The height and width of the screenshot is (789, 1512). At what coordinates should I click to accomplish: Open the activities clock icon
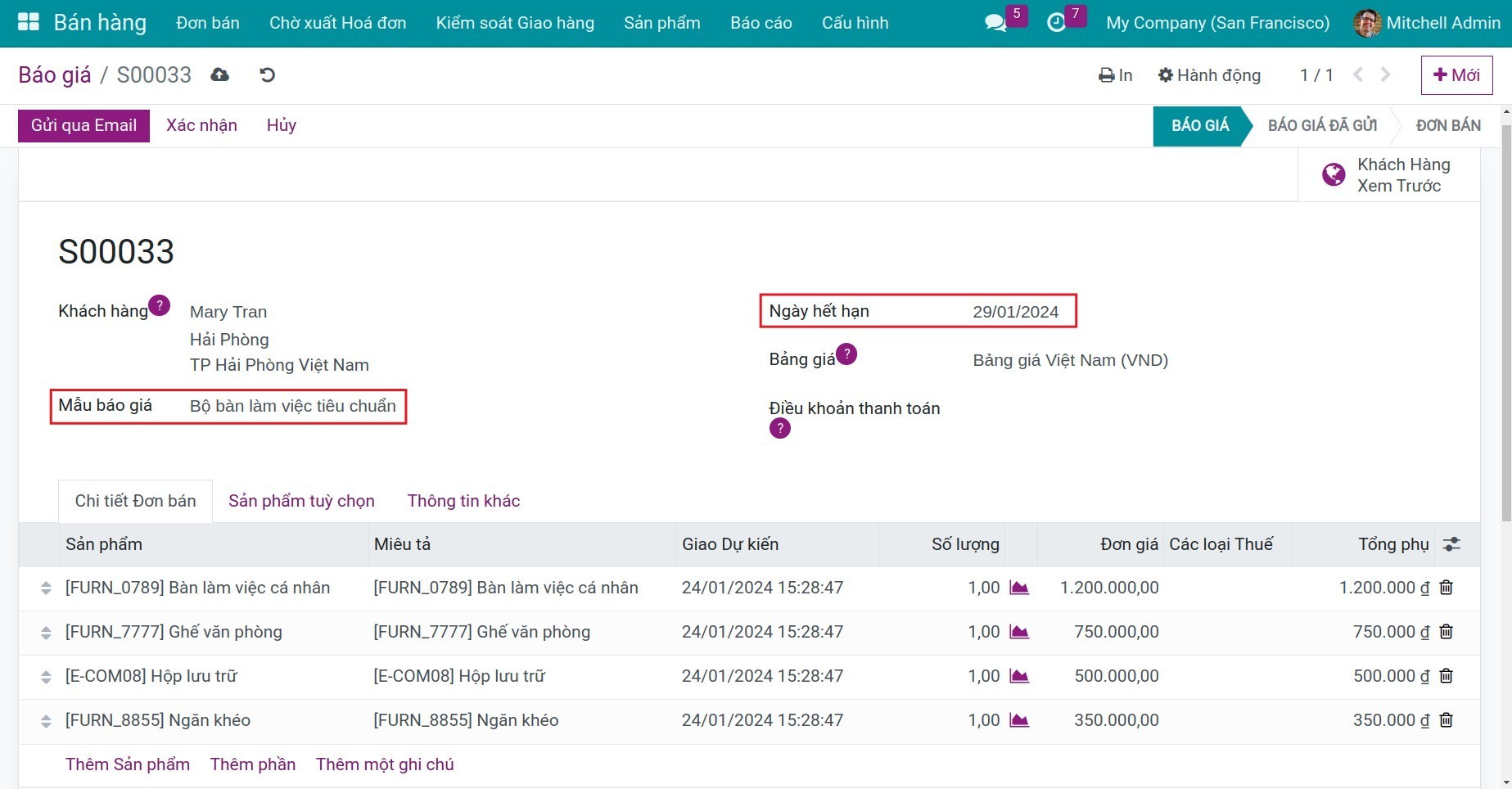point(1057,23)
